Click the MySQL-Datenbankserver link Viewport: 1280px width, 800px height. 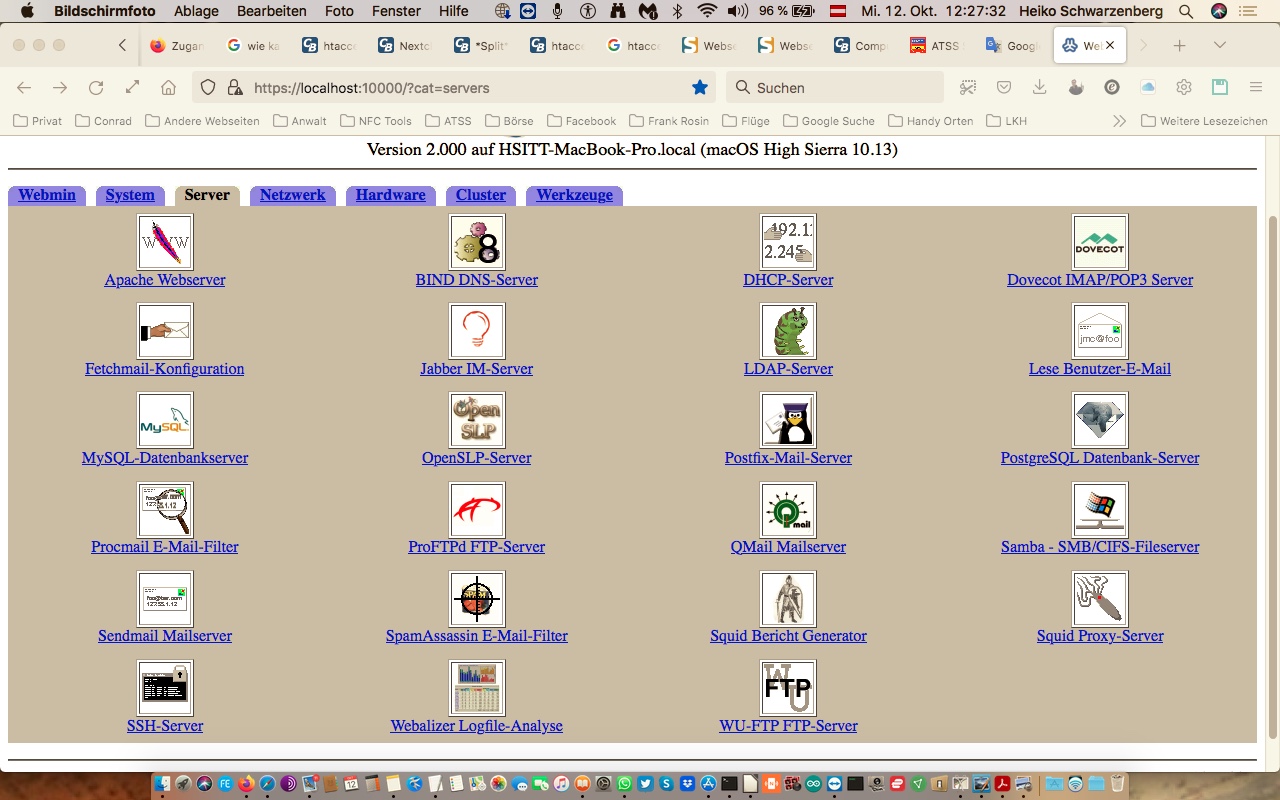[x=165, y=458]
